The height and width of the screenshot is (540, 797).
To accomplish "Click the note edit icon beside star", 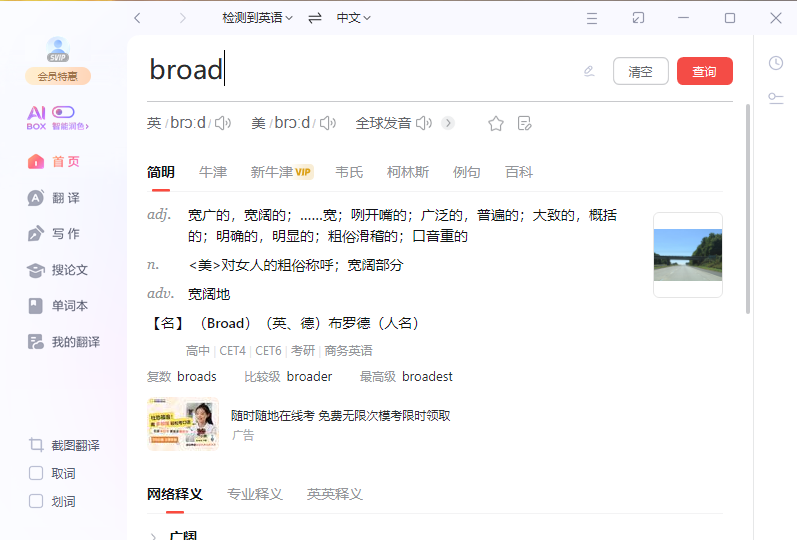I will click(x=525, y=124).
